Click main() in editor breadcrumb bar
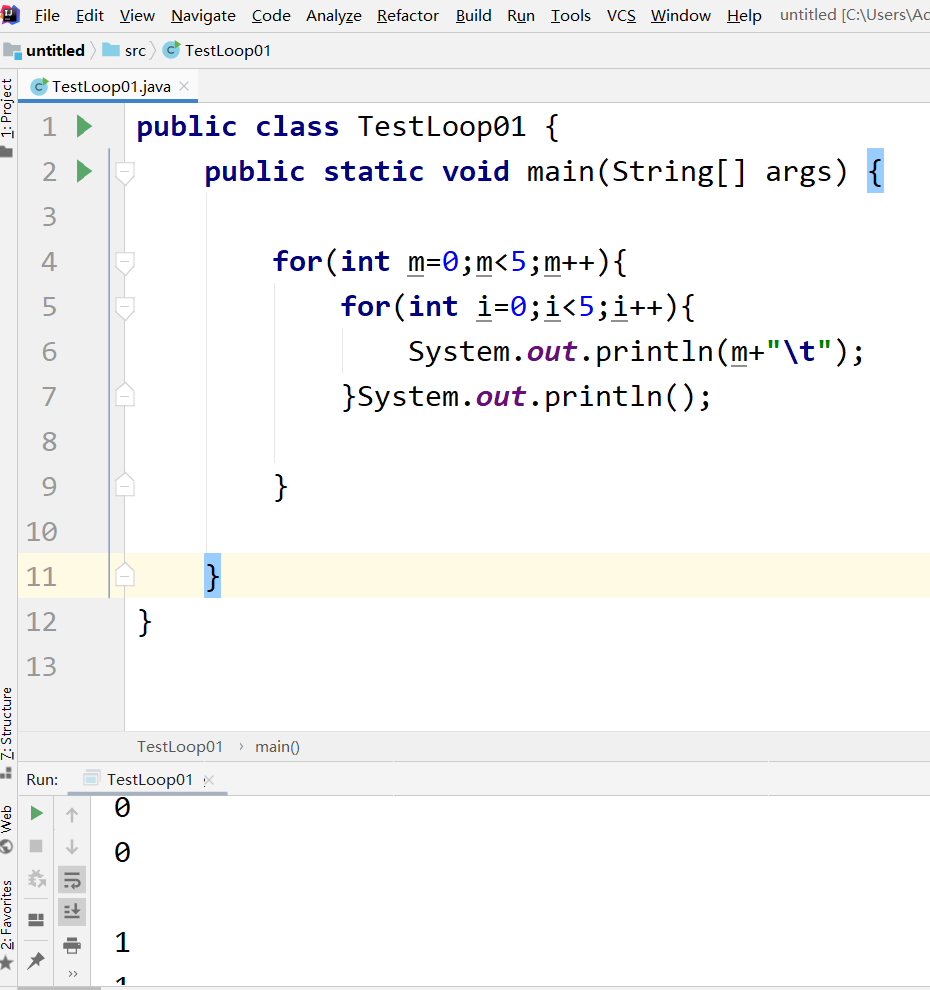This screenshot has width=930, height=990. coord(277,746)
